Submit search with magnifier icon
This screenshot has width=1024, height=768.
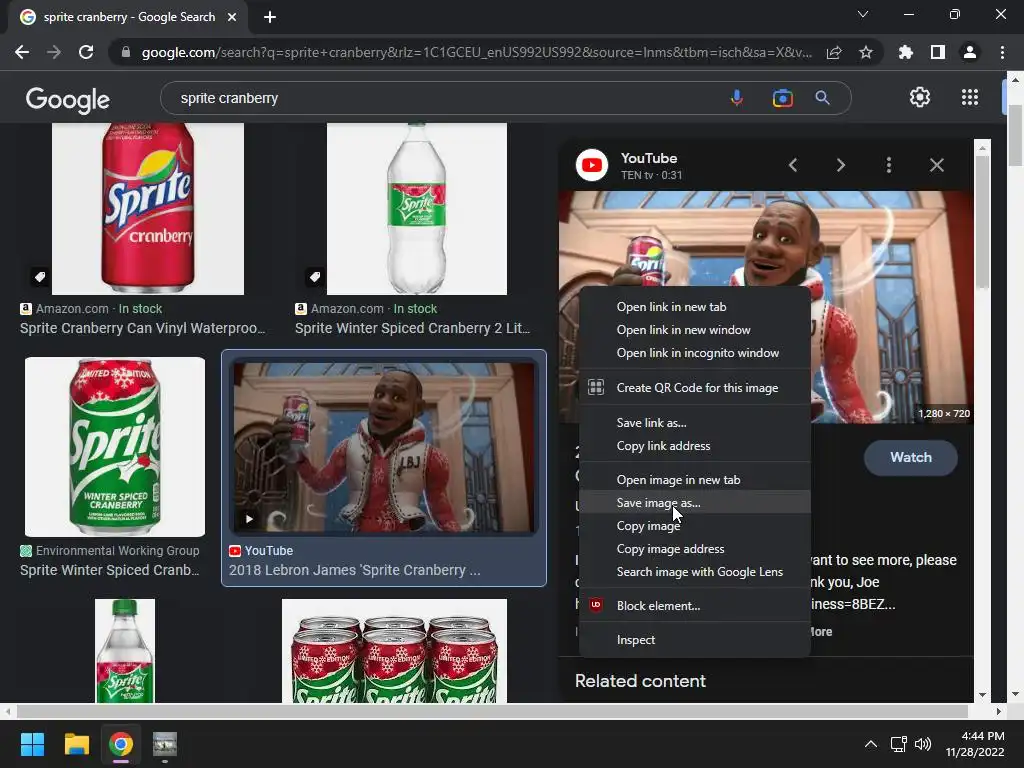click(x=822, y=98)
